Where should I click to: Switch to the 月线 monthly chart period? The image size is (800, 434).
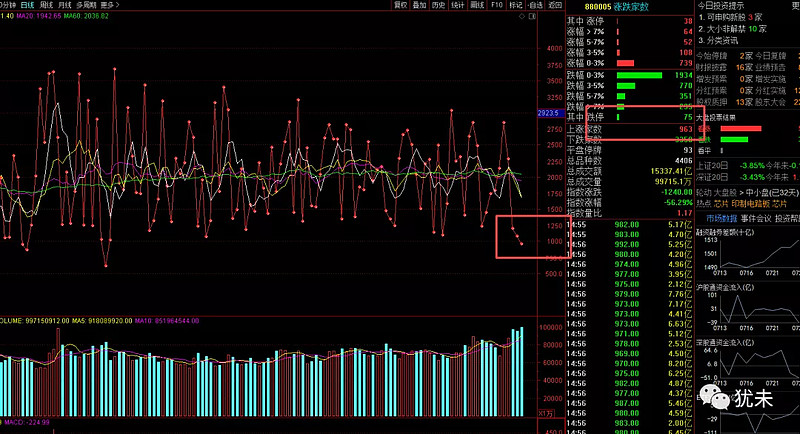pos(65,5)
